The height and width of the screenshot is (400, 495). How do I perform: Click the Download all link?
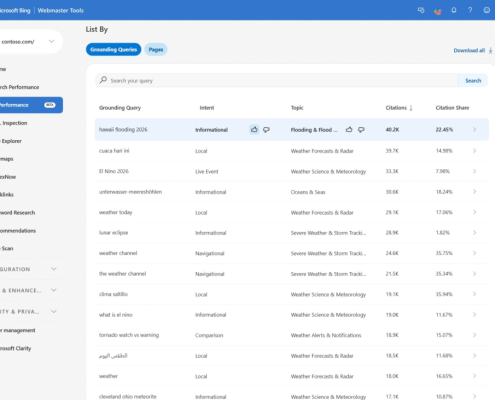[x=469, y=50]
